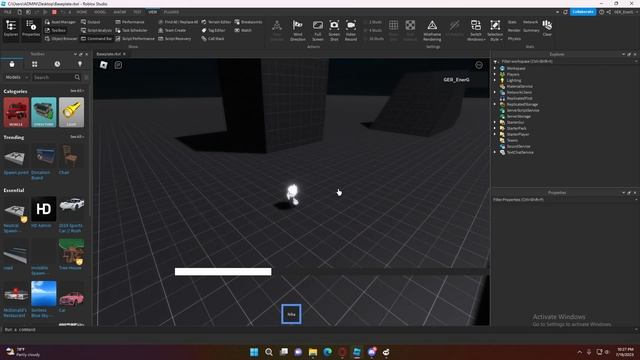Stop the running playtest
Screen dimensions: 640x360
click(54, 12)
